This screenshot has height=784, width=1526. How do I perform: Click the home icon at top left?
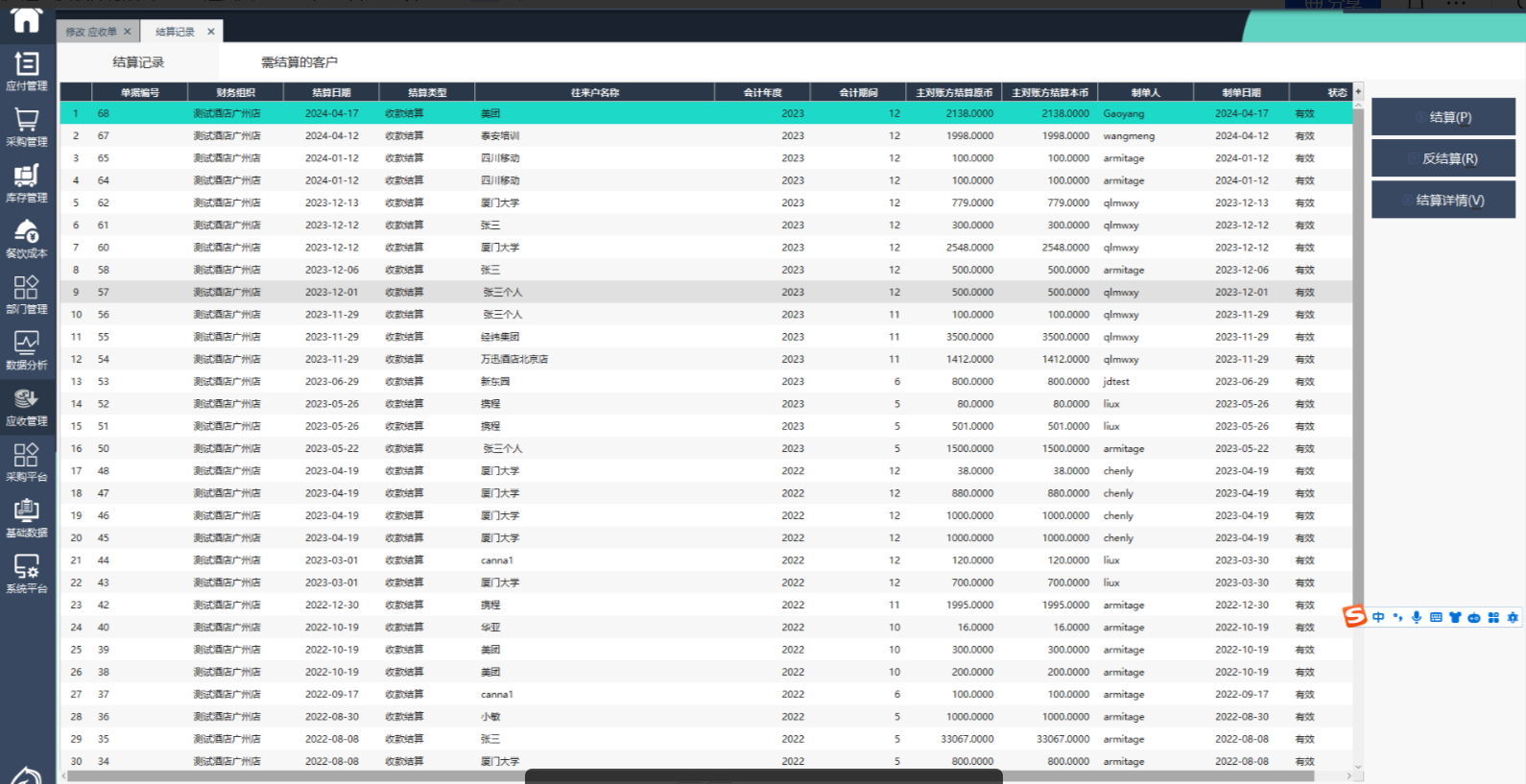[26, 20]
